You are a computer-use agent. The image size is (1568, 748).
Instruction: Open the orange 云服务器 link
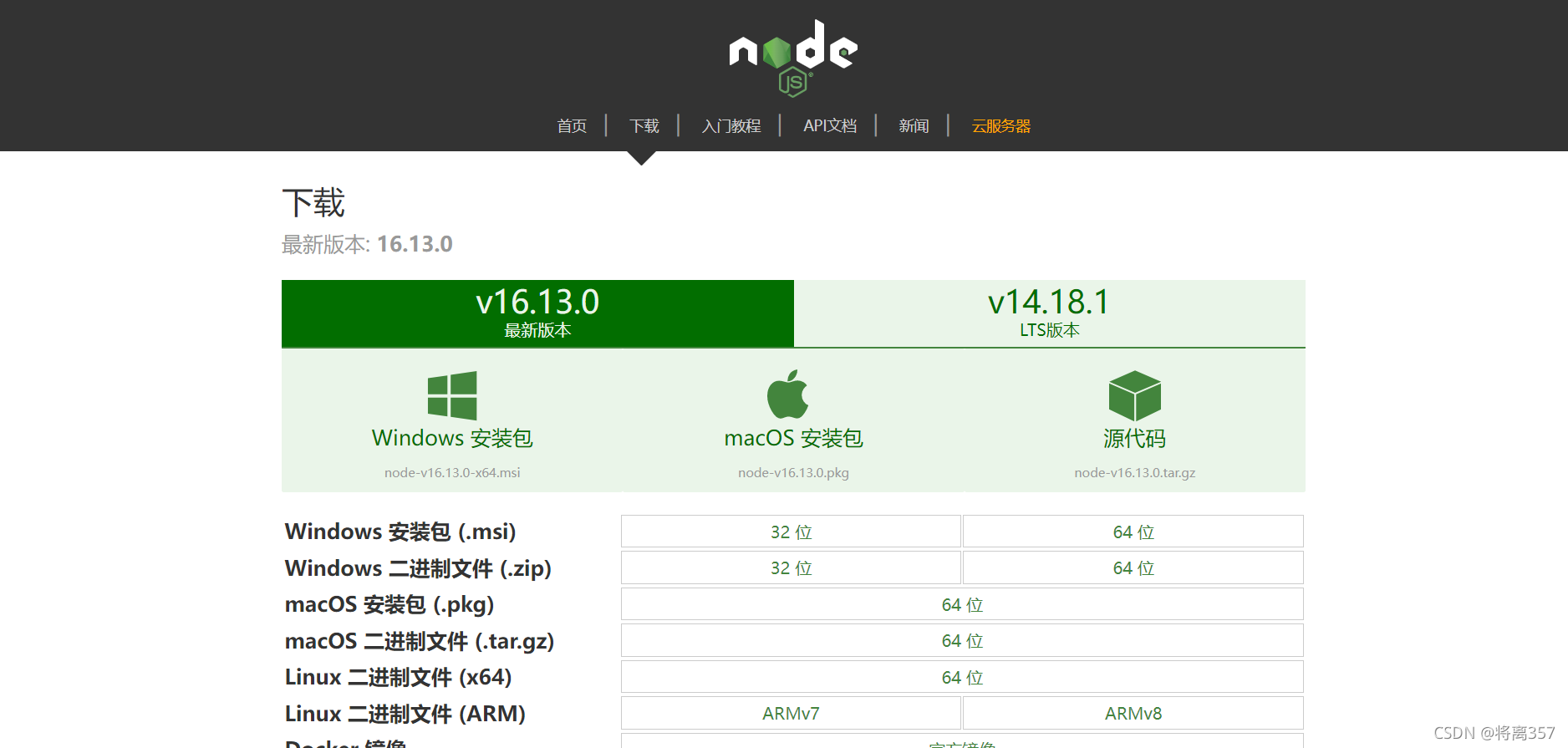1001,126
